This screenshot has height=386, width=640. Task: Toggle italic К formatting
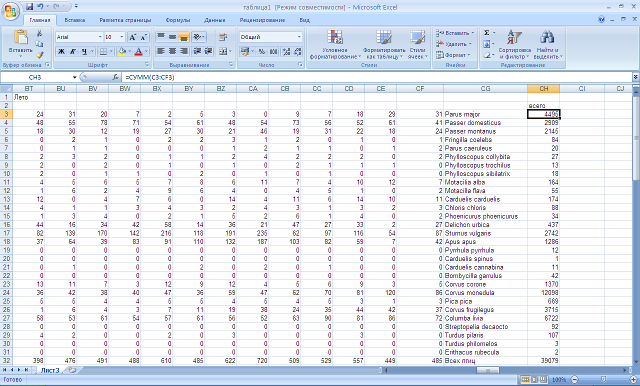point(73,51)
